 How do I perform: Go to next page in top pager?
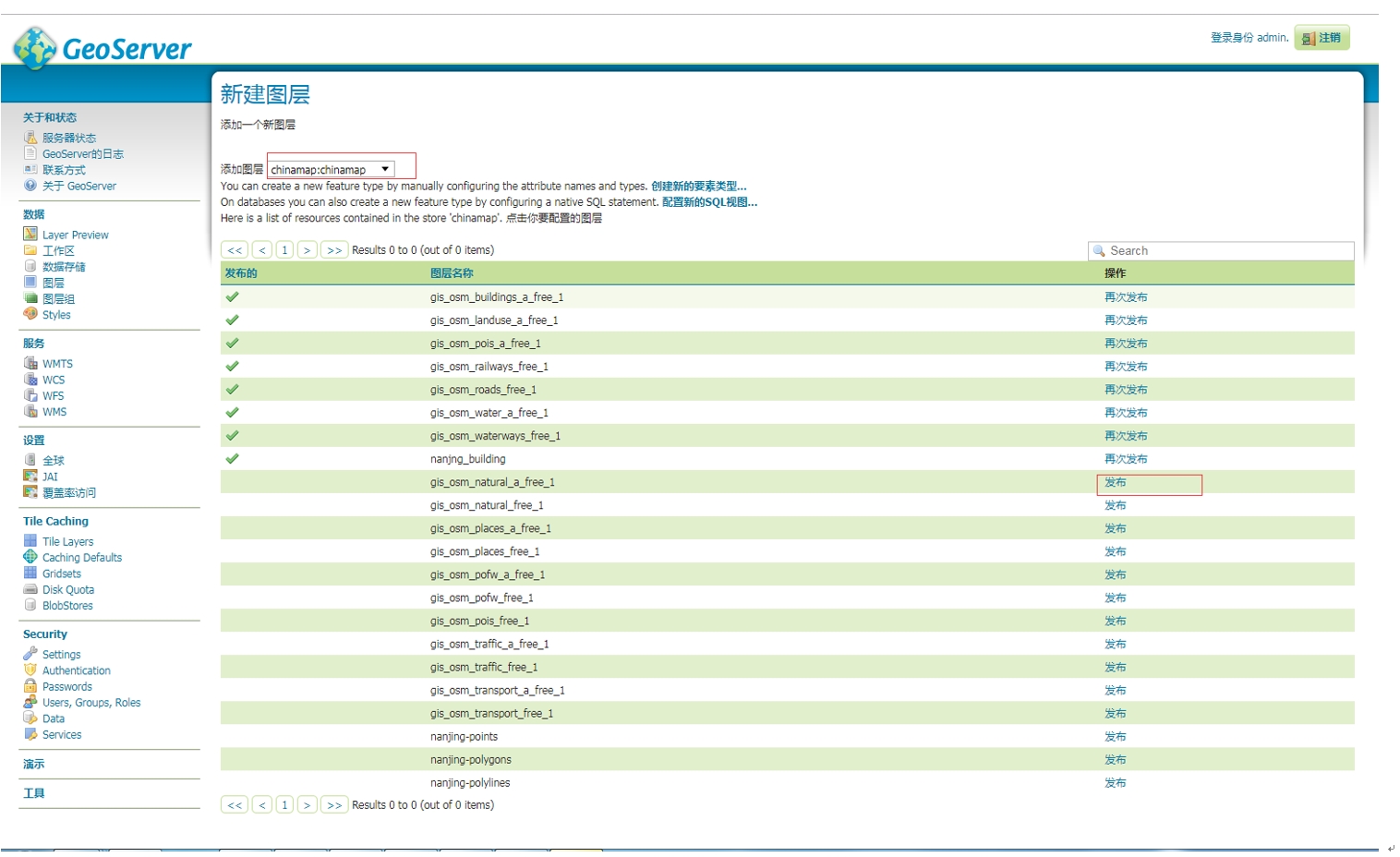tap(308, 250)
